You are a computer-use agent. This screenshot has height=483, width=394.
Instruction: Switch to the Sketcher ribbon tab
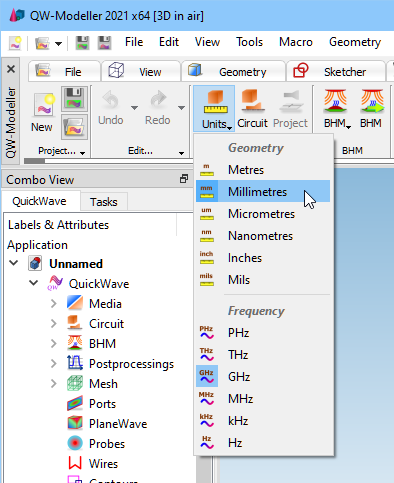[336, 71]
